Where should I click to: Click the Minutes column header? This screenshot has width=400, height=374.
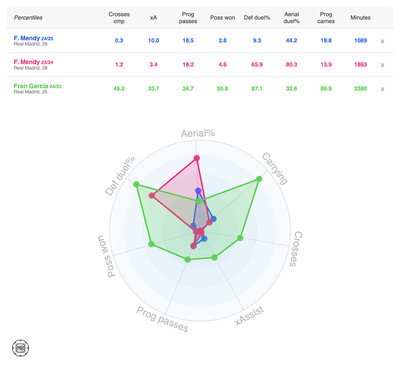click(x=360, y=18)
